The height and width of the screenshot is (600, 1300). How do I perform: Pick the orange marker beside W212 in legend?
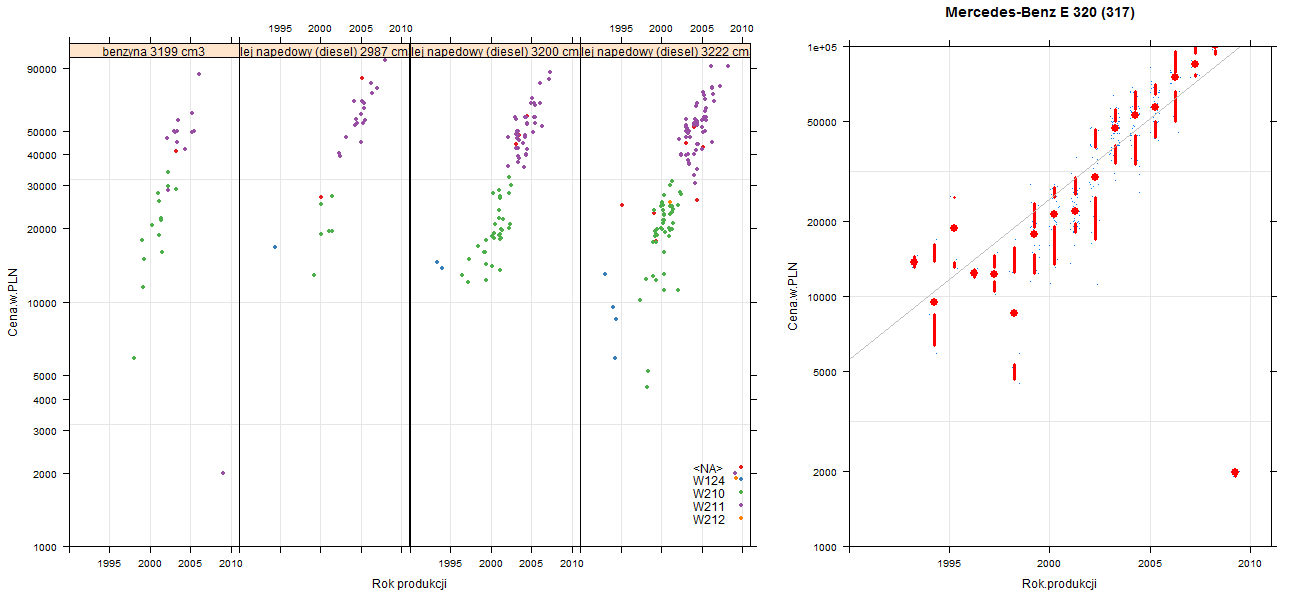tap(741, 518)
